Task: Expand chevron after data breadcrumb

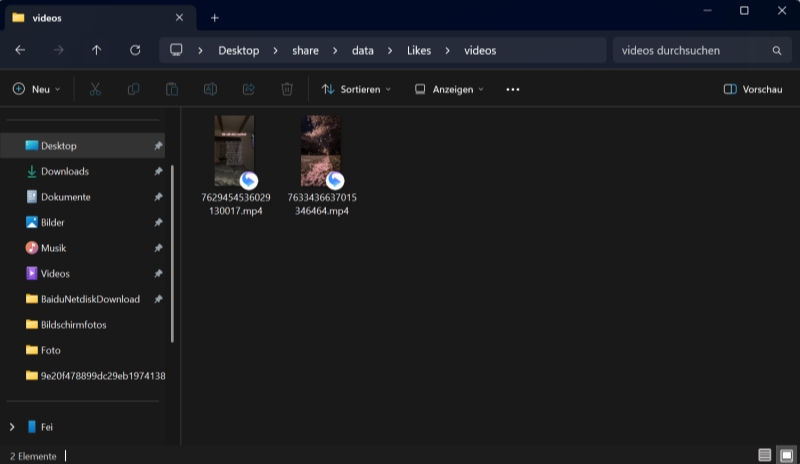Action: 390,51
